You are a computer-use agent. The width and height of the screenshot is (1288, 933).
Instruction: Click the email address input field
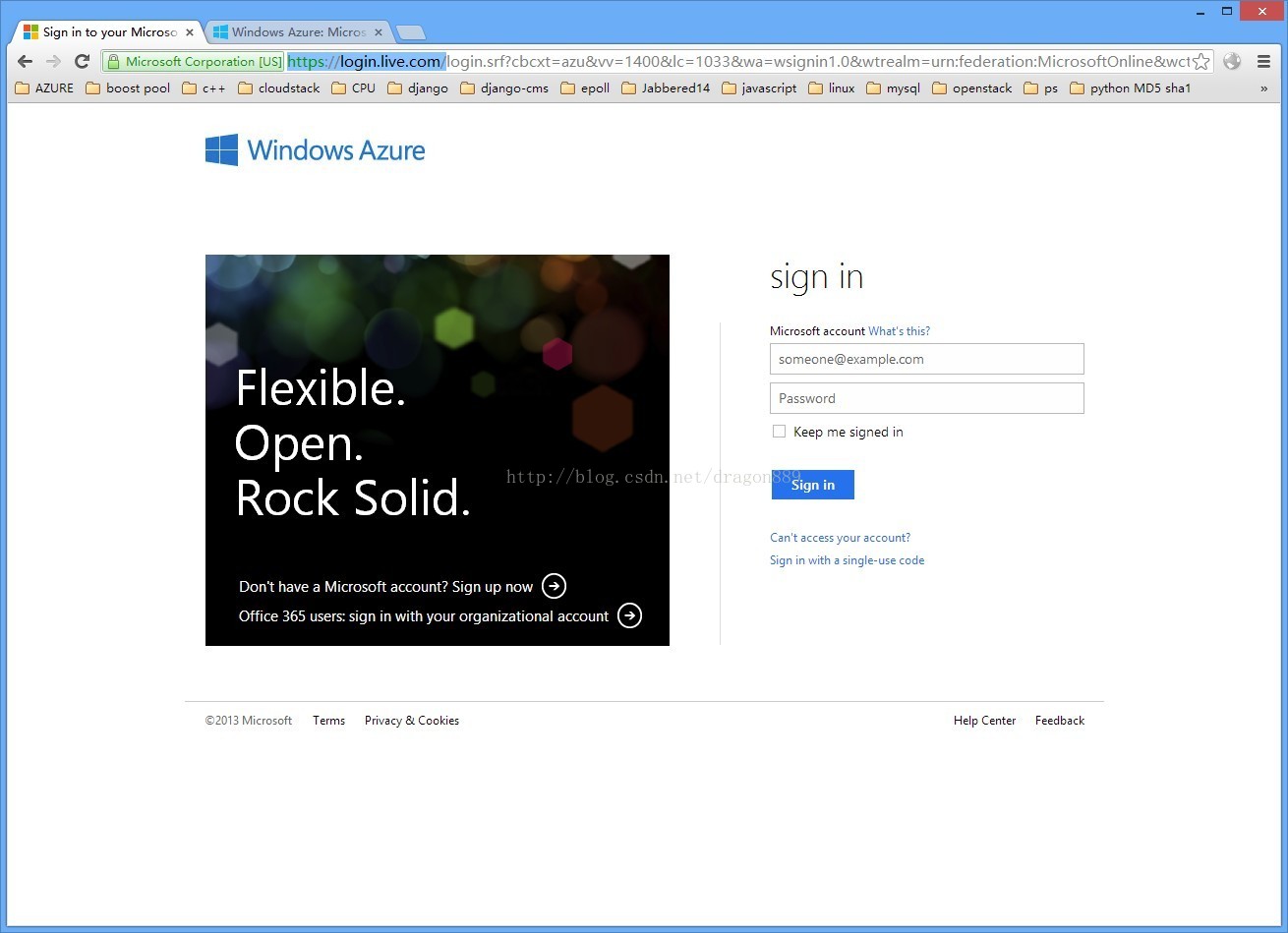(927, 359)
